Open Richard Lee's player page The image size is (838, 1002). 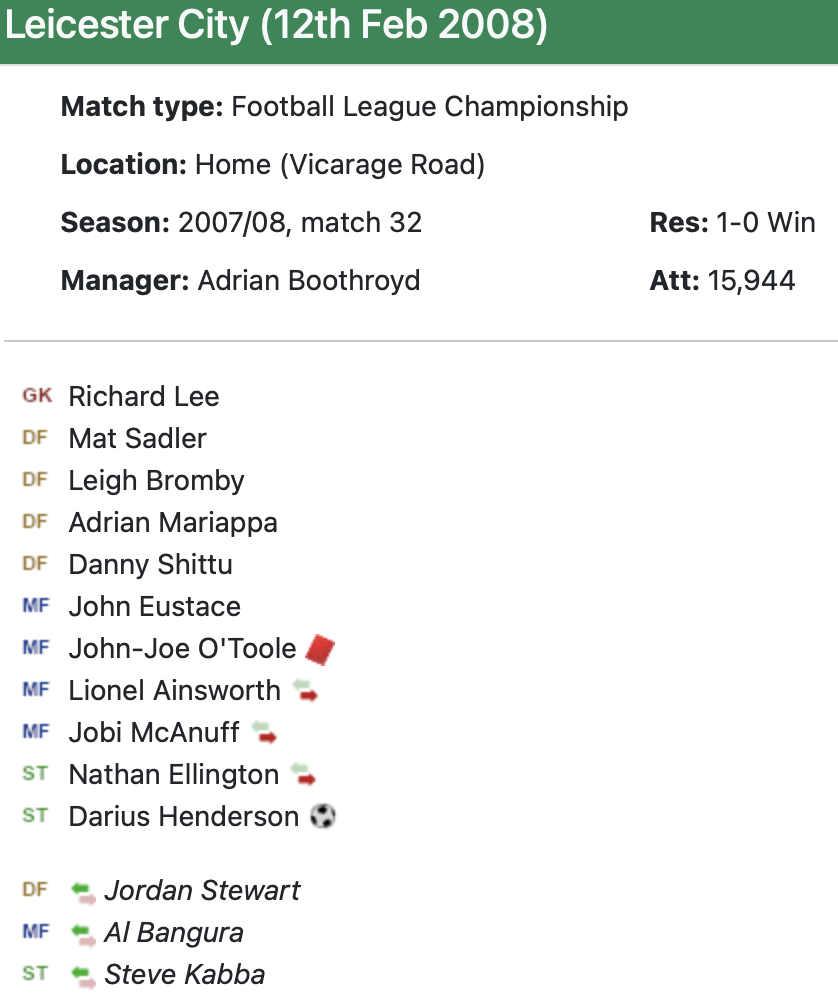(144, 397)
